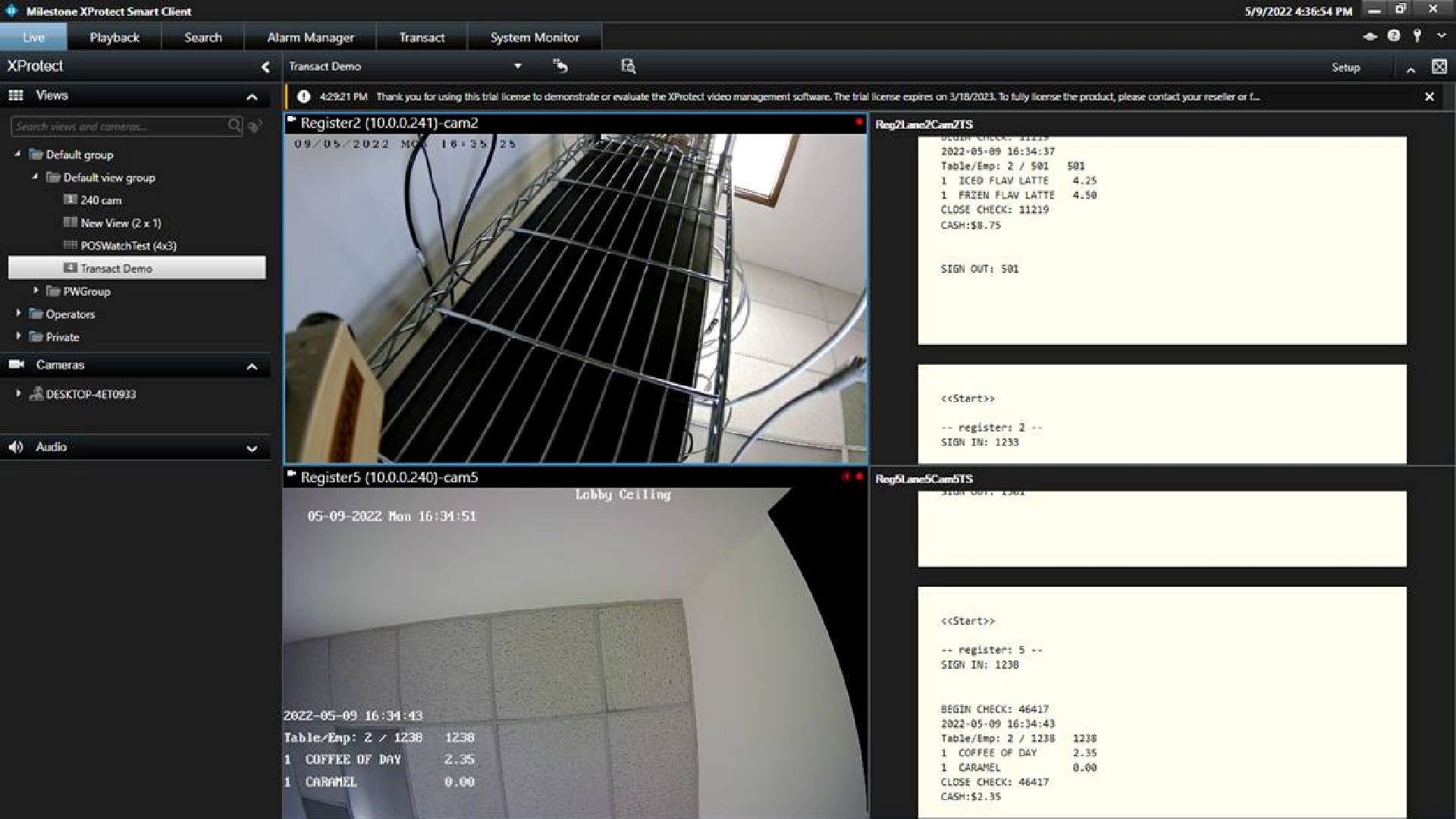Click the search-document icon in view toolbar
Image resolution: width=1456 pixels, height=819 pixels.
pos(628,66)
